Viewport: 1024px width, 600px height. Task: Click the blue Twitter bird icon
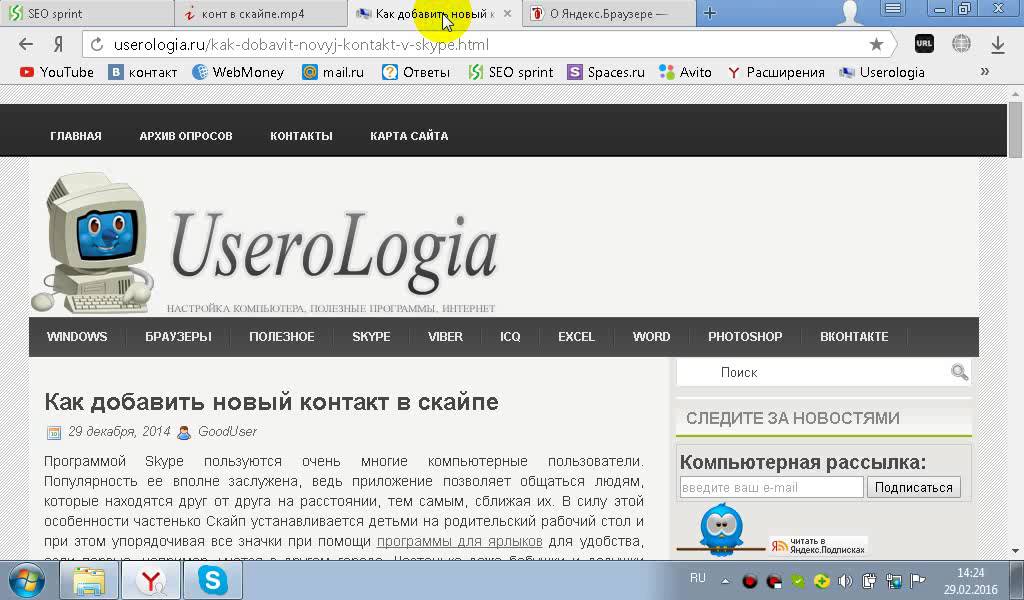pyautogui.click(x=722, y=528)
